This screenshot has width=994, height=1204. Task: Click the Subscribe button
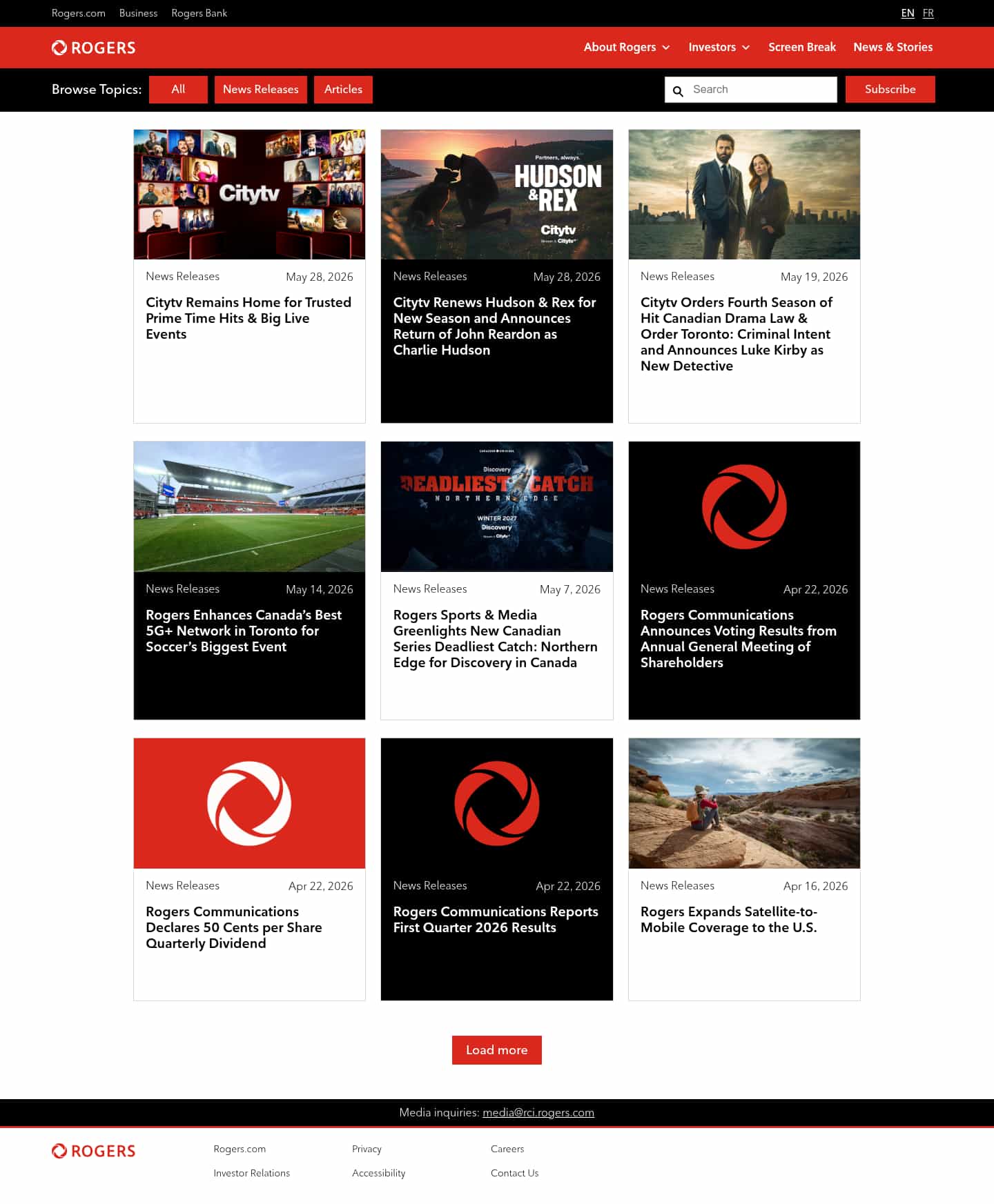890,90
